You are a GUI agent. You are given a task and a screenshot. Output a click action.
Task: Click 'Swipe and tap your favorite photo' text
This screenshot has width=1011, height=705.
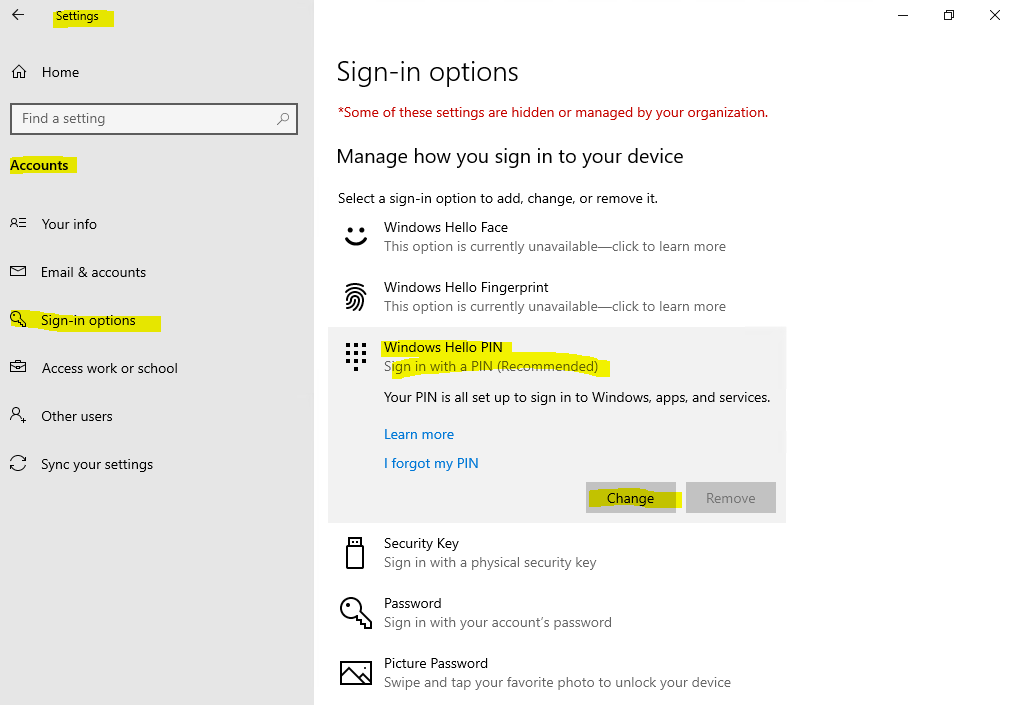pos(558,682)
